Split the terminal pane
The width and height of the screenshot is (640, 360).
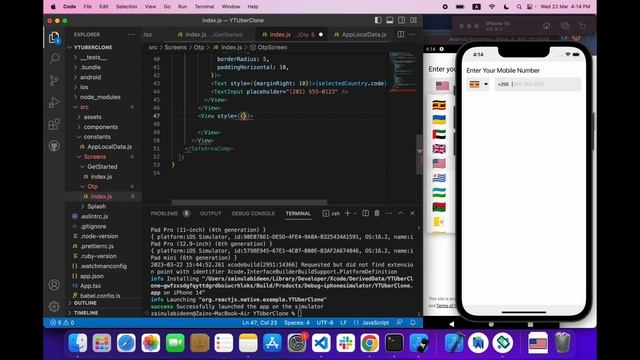pyautogui.click(x=365, y=213)
